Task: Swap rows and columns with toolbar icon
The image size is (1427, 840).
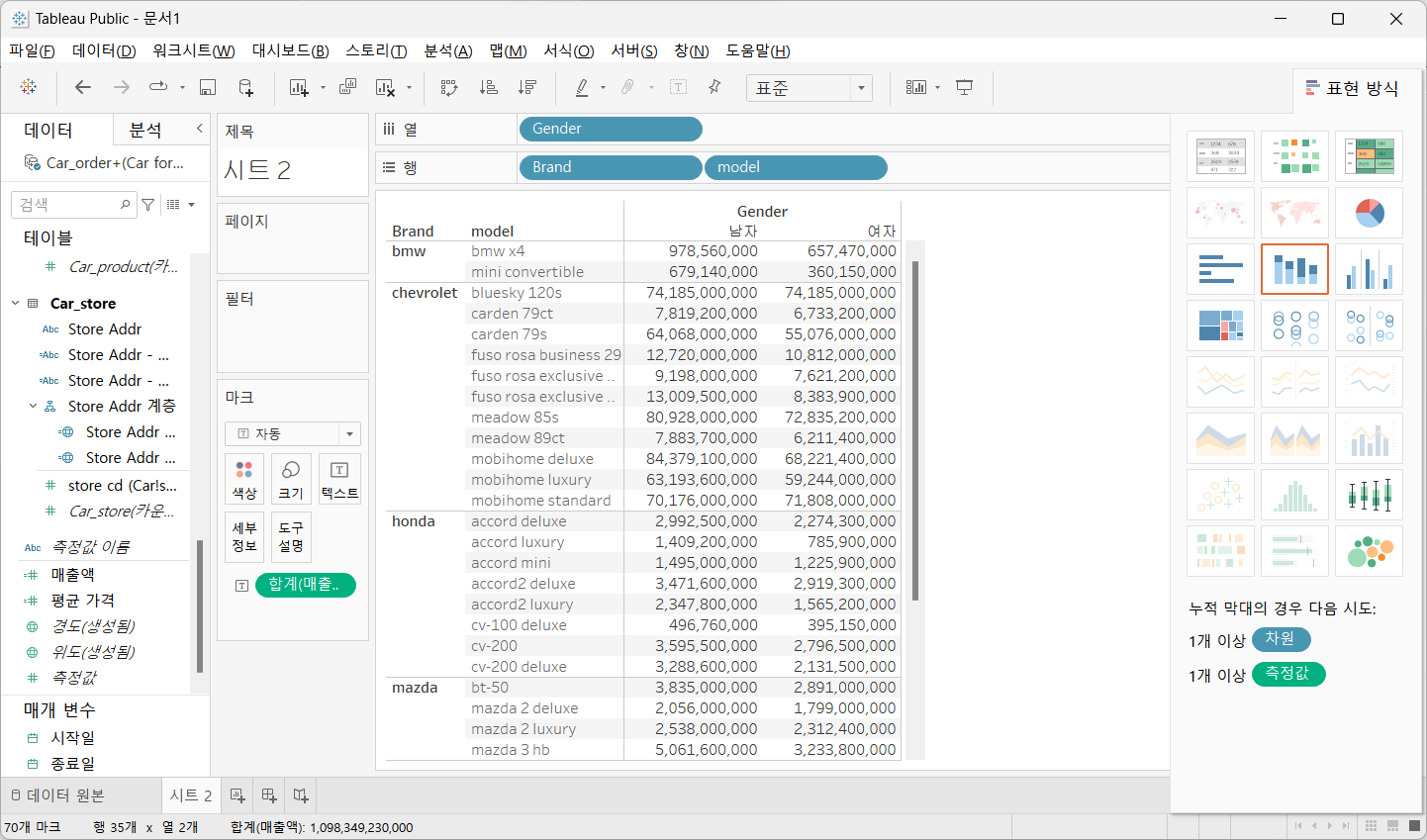Action: pos(449,87)
